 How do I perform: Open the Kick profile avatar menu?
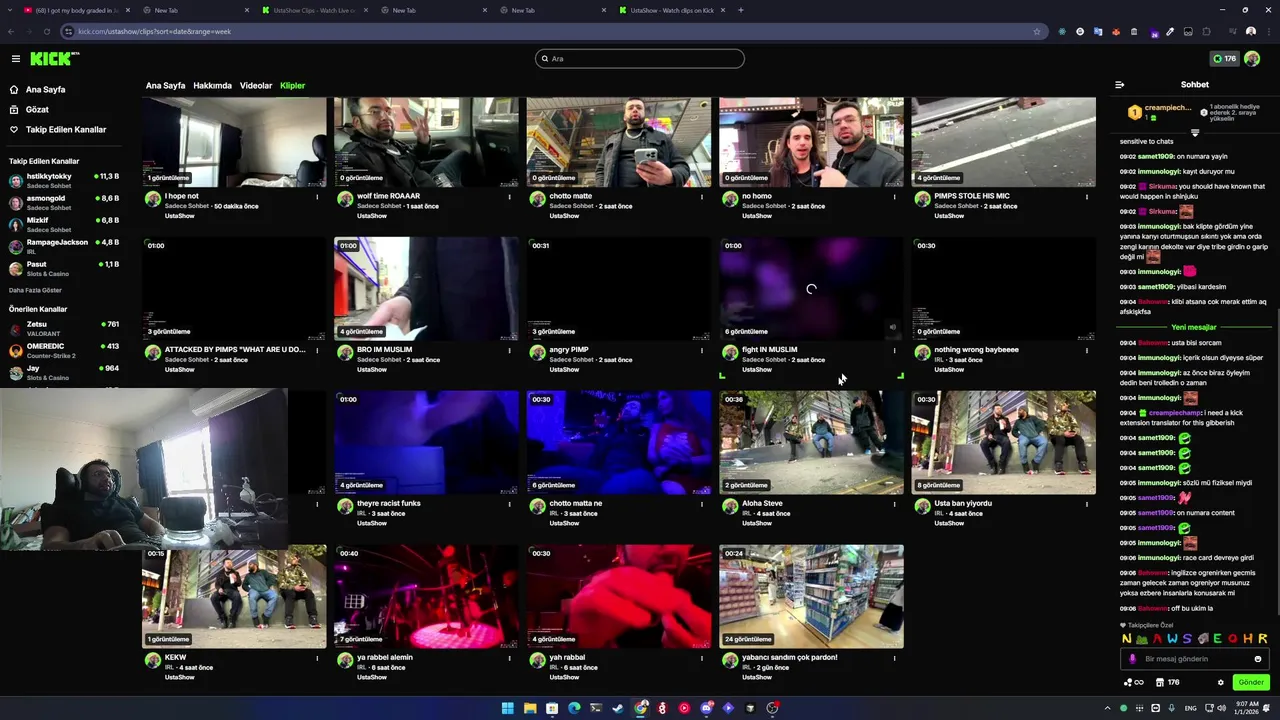(1252, 59)
